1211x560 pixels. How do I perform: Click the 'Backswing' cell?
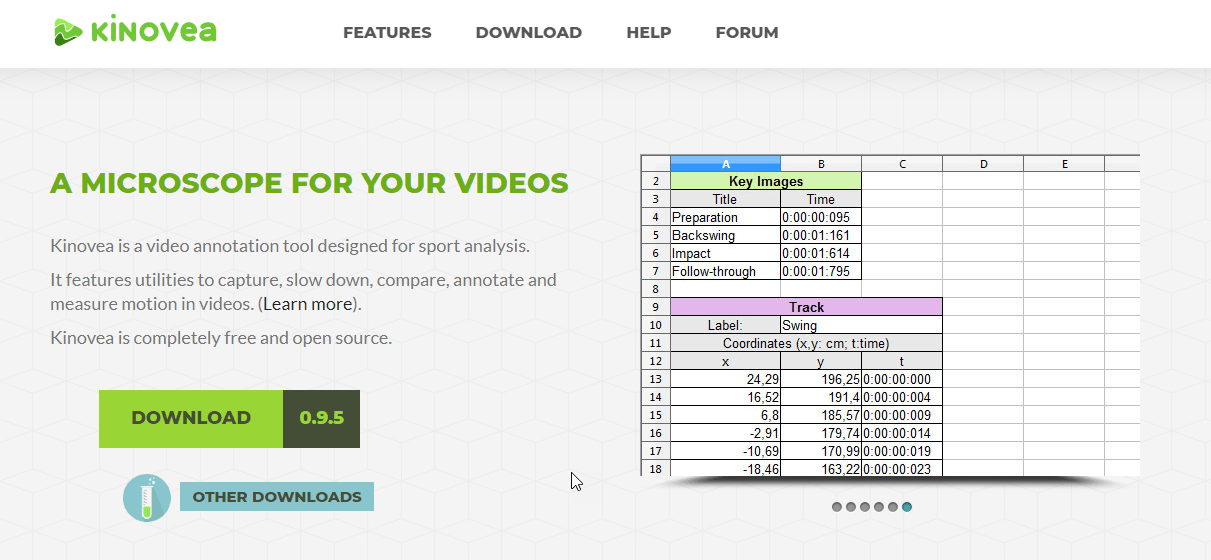tap(725, 235)
